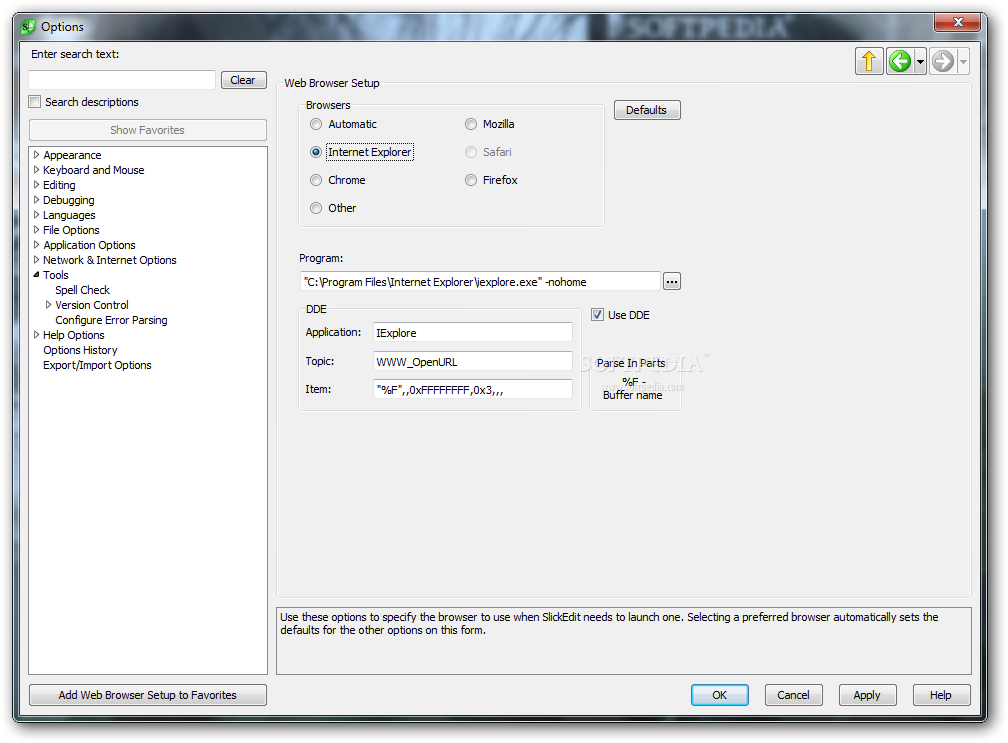Expand the Editing tree node
The height and width of the screenshot is (743, 1008).
coord(37,184)
